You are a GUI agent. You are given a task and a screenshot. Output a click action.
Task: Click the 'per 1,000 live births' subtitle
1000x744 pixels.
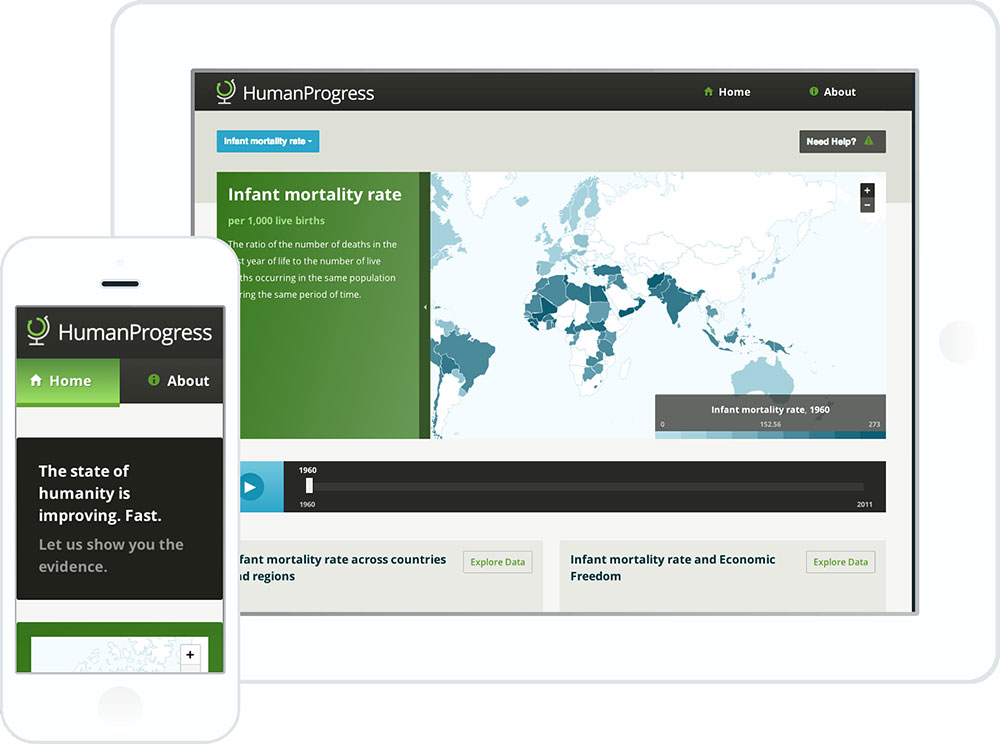[x=276, y=221]
